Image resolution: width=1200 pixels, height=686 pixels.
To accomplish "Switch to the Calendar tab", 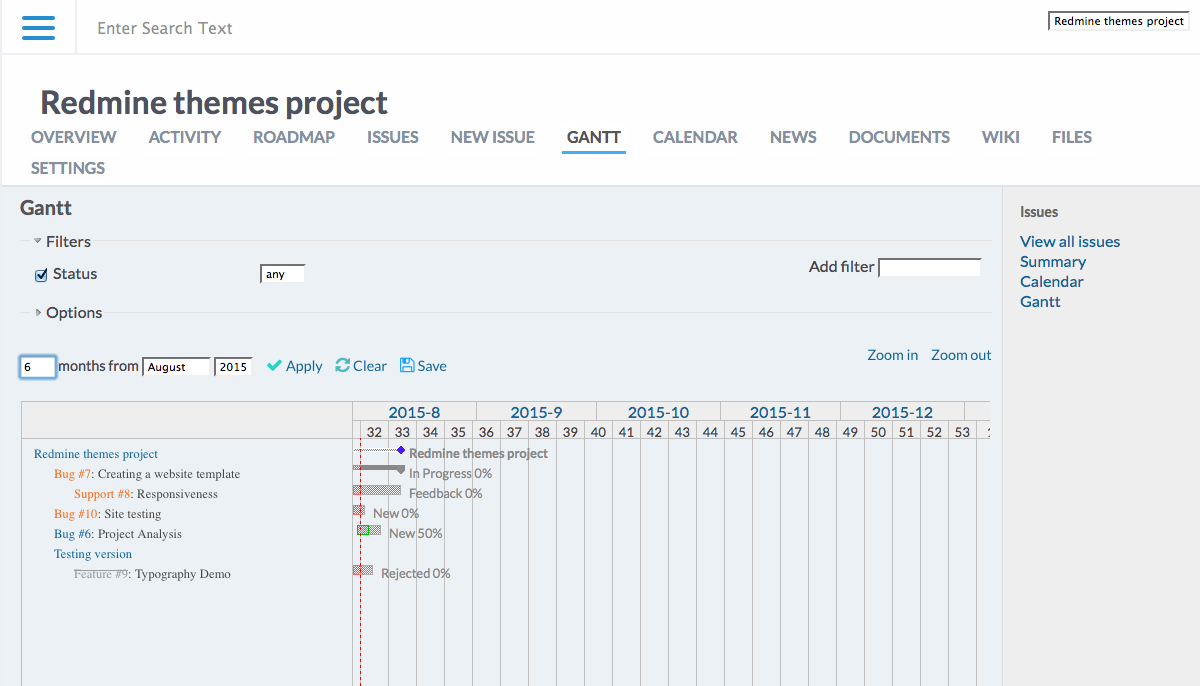I will (x=695, y=138).
